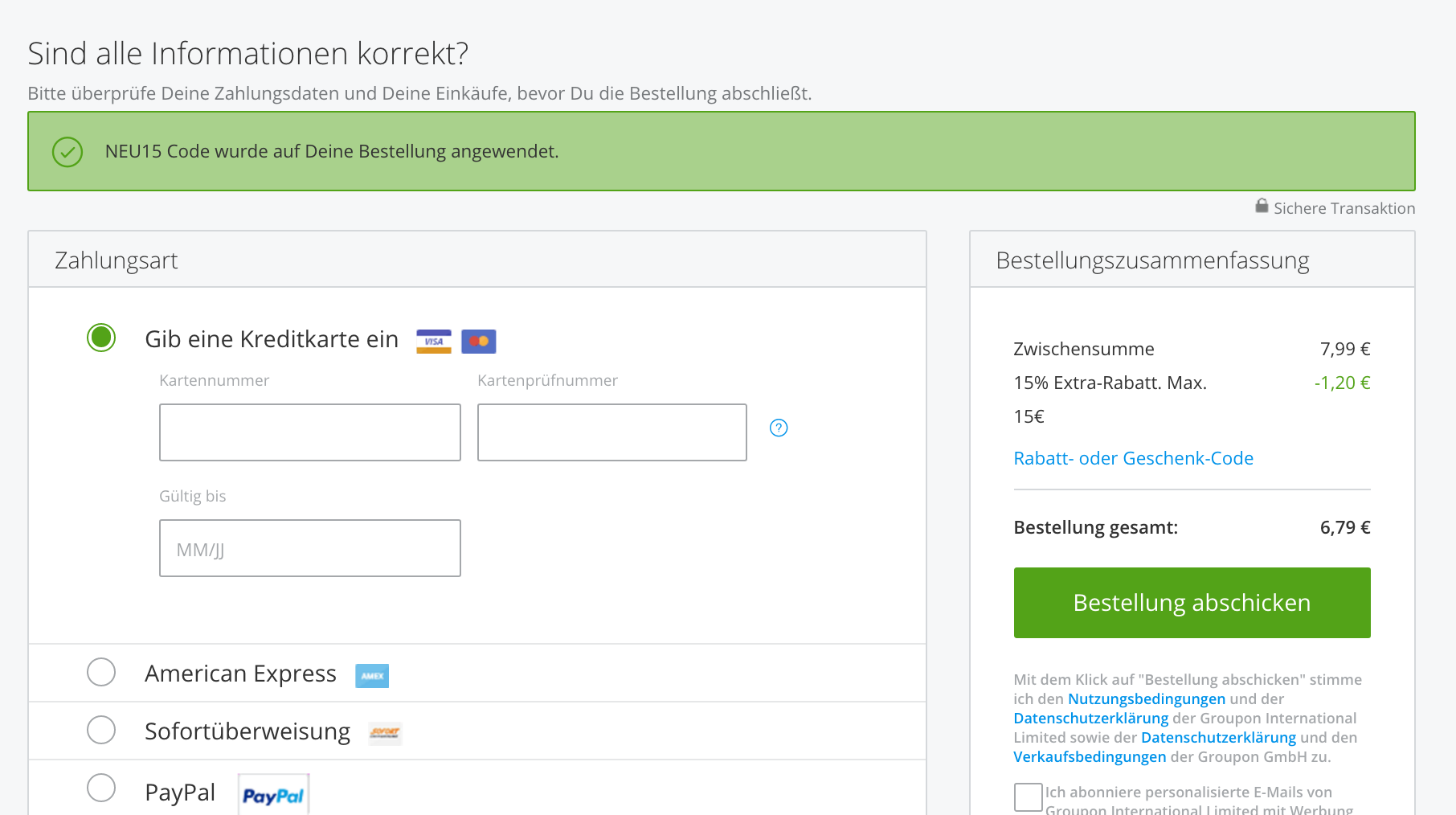The width and height of the screenshot is (1456, 815).
Task: Click the card verification help icon
Action: pyautogui.click(x=779, y=428)
